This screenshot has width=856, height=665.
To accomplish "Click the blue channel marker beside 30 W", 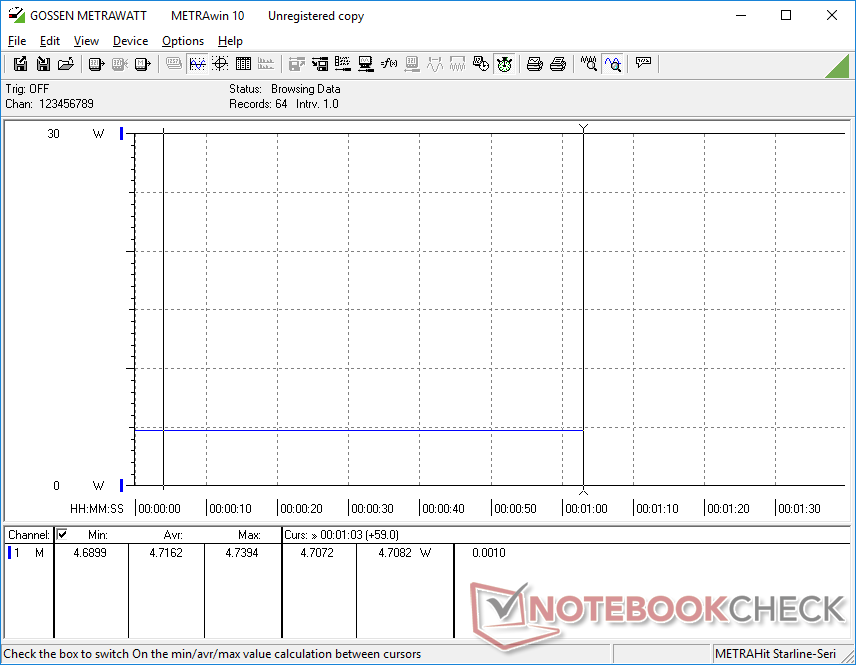I will (x=122, y=133).
